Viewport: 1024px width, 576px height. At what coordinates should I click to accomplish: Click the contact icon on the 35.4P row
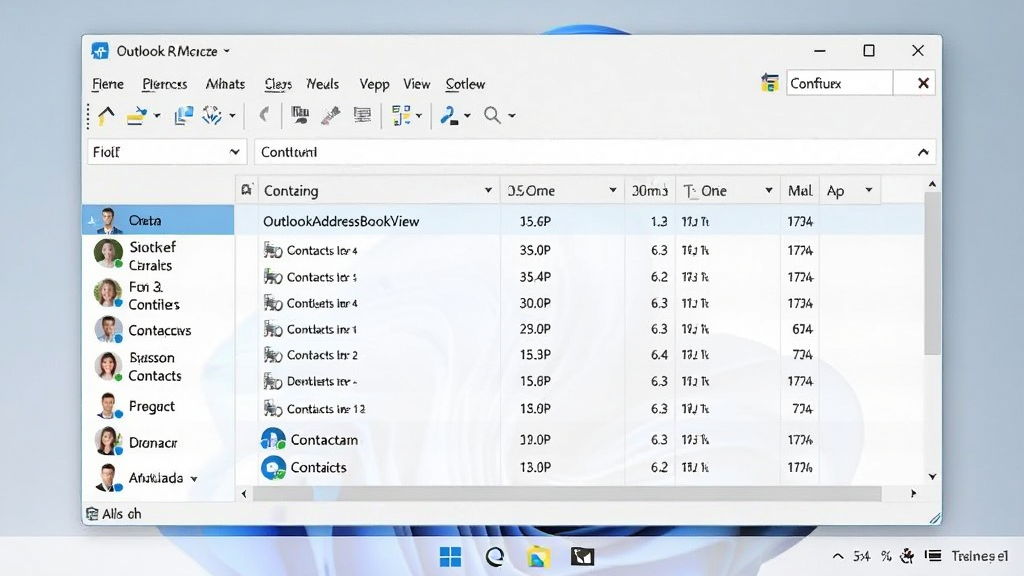(x=273, y=277)
